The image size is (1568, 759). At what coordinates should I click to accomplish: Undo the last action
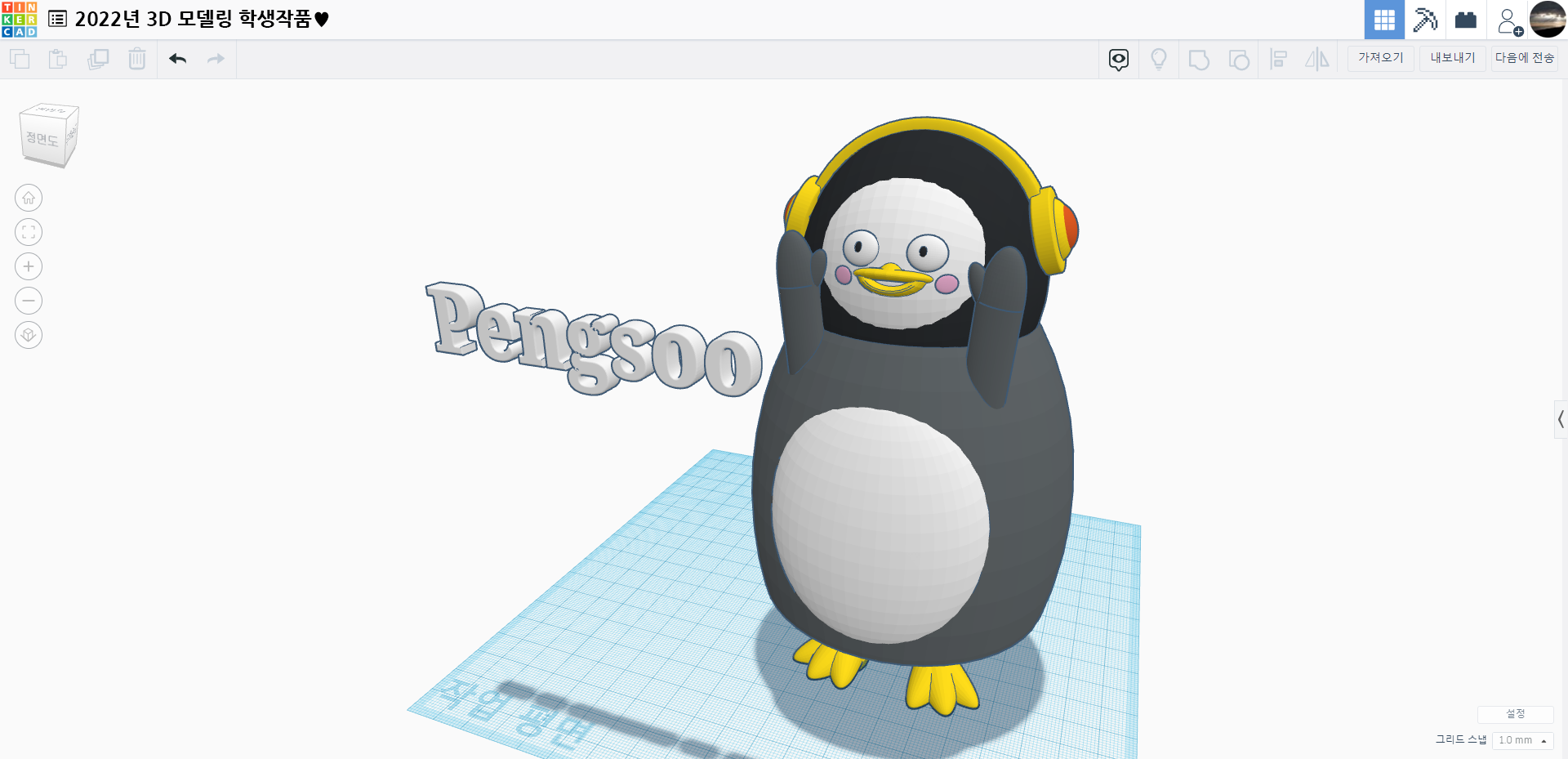[x=177, y=59]
